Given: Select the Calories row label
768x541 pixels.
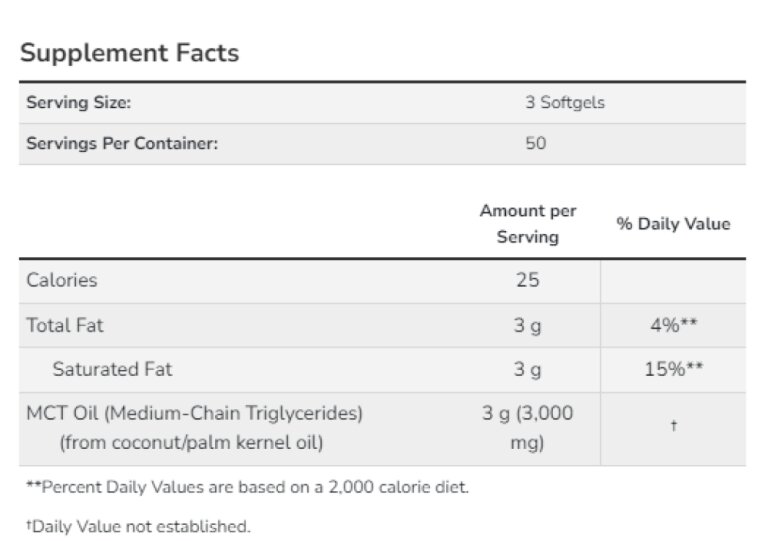Looking at the screenshot, I should point(62,280).
